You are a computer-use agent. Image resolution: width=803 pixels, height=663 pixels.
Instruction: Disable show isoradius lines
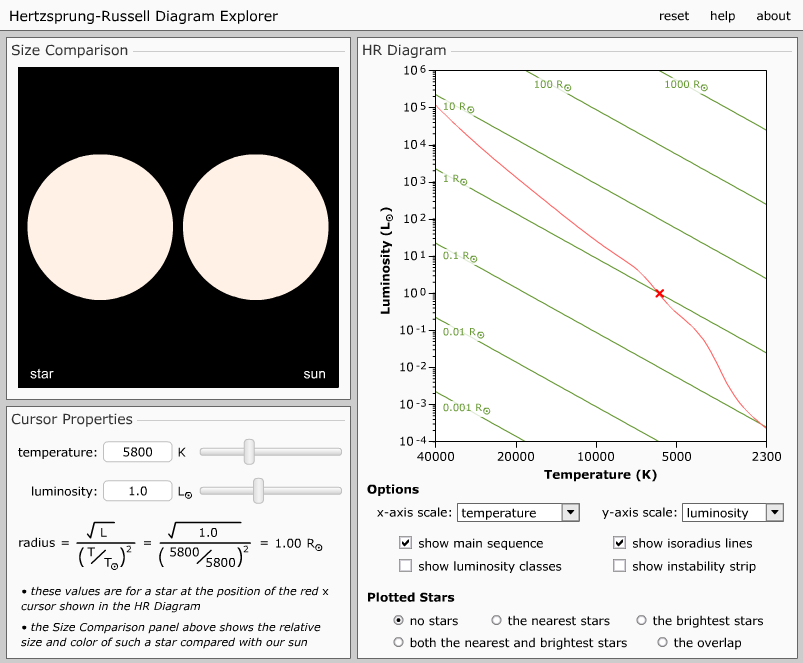pyautogui.click(x=620, y=543)
